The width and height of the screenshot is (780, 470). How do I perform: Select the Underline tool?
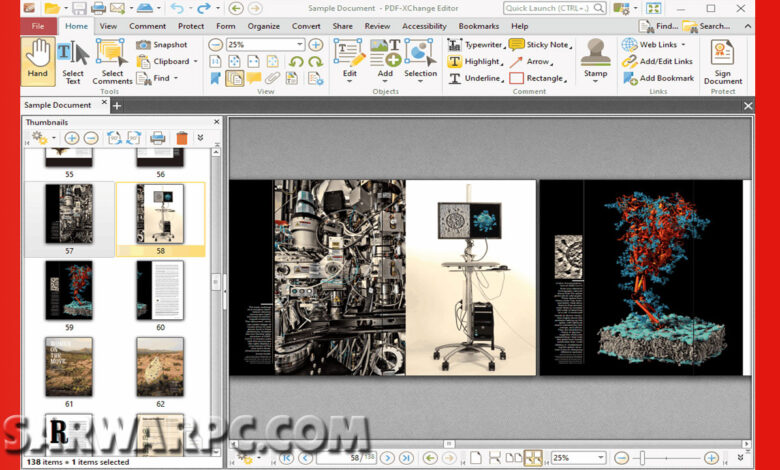476,79
